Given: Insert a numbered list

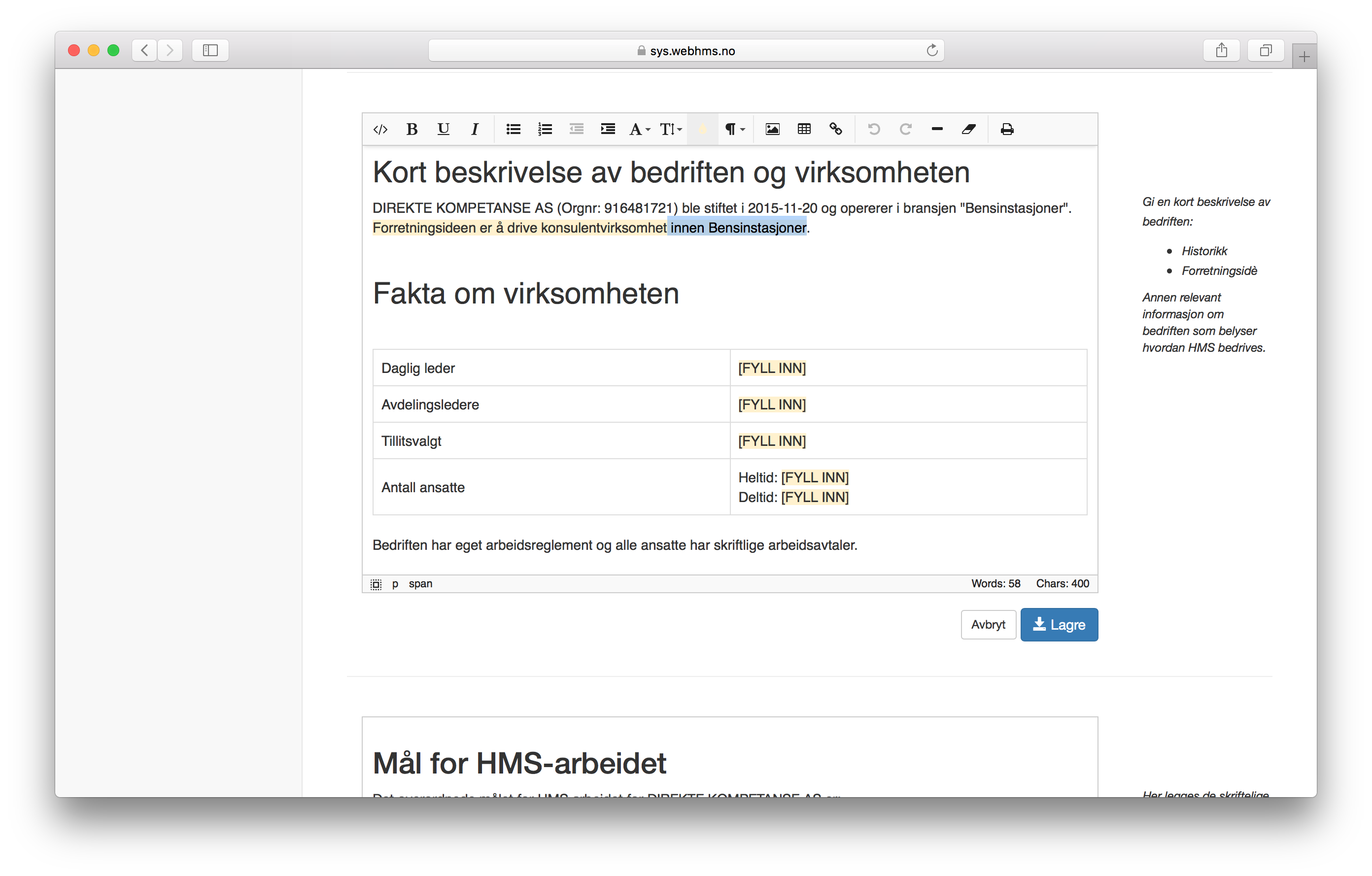Looking at the screenshot, I should [545, 129].
